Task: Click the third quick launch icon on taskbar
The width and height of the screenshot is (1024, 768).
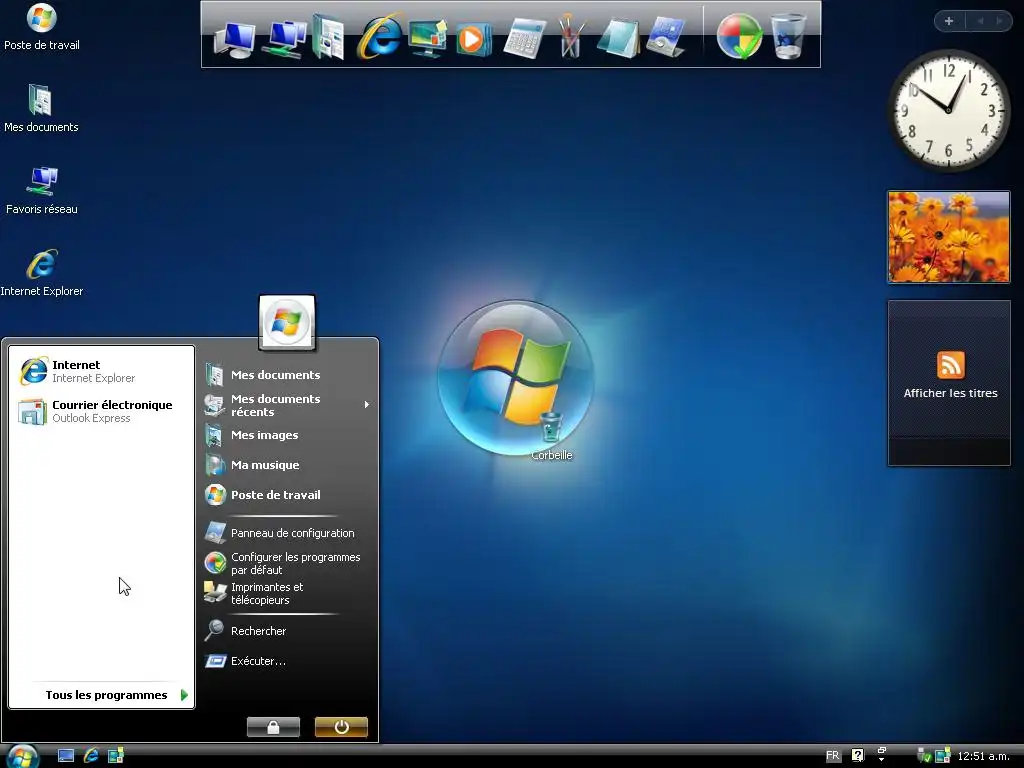Action: tap(116, 756)
